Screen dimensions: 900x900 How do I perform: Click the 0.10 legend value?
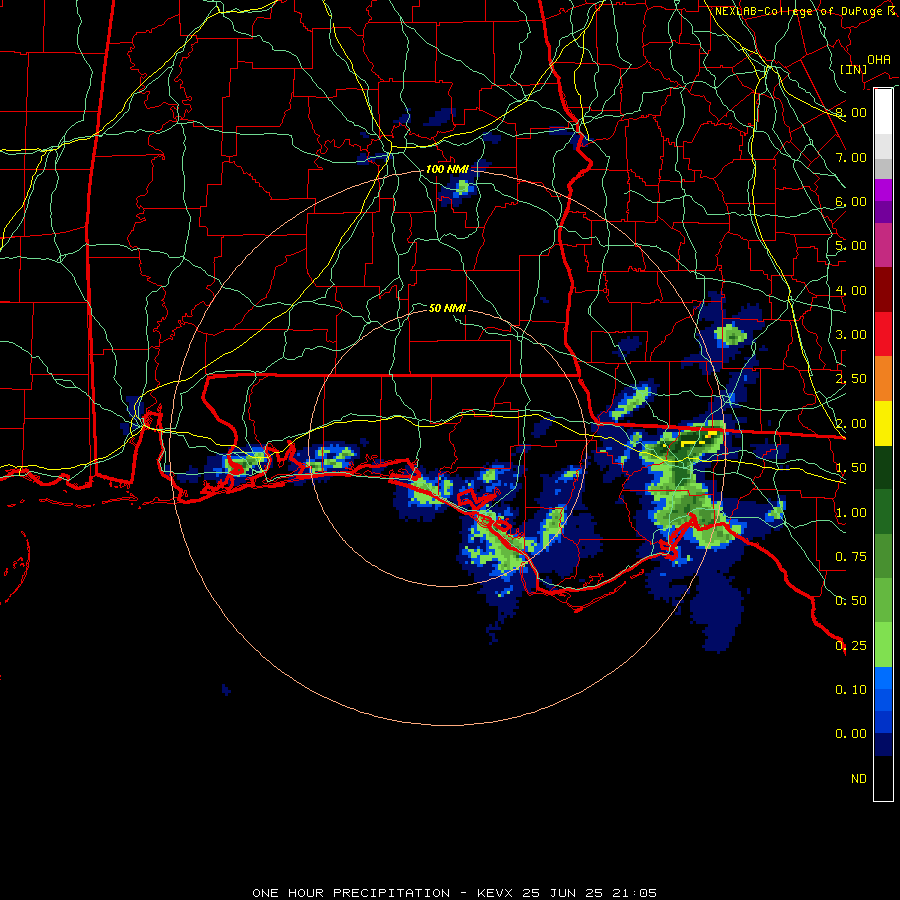851,690
